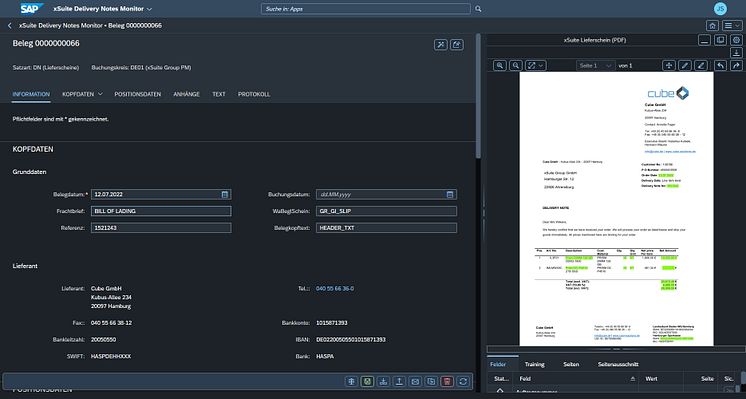Open calendar picker for Belegdatum

pos(225,195)
